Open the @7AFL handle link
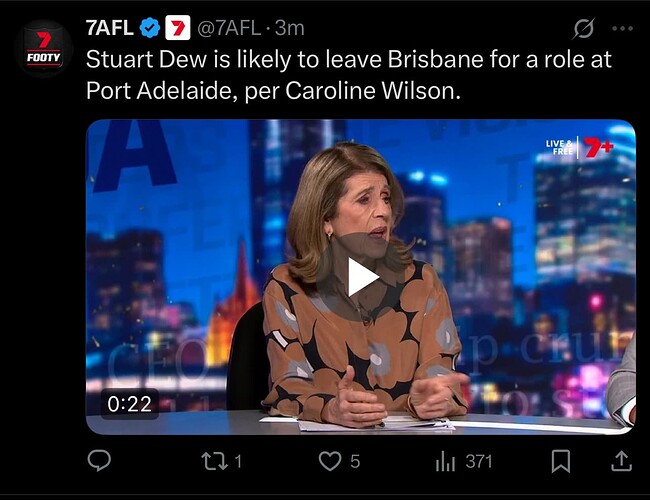The image size is (650, 500). click(229, 28)
